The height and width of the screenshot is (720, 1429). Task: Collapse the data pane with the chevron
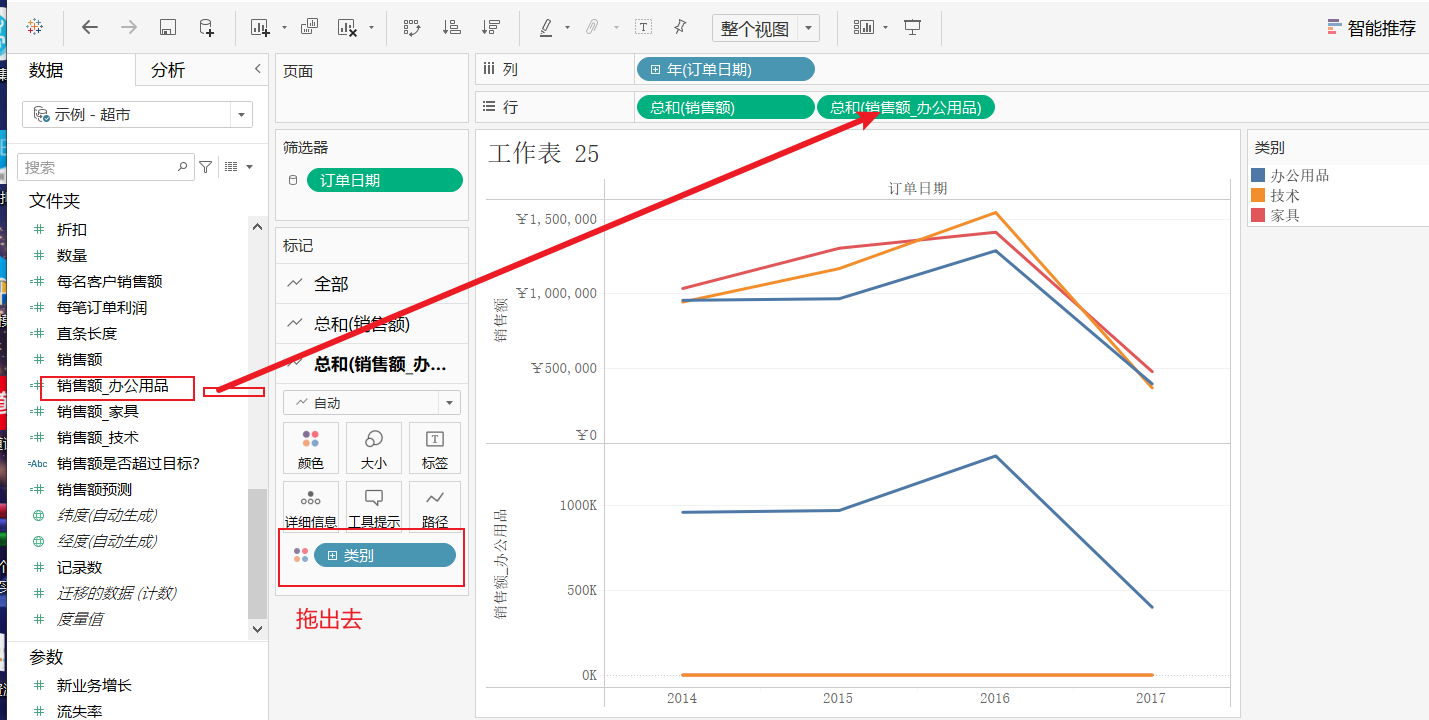click(x=257, y=69)
